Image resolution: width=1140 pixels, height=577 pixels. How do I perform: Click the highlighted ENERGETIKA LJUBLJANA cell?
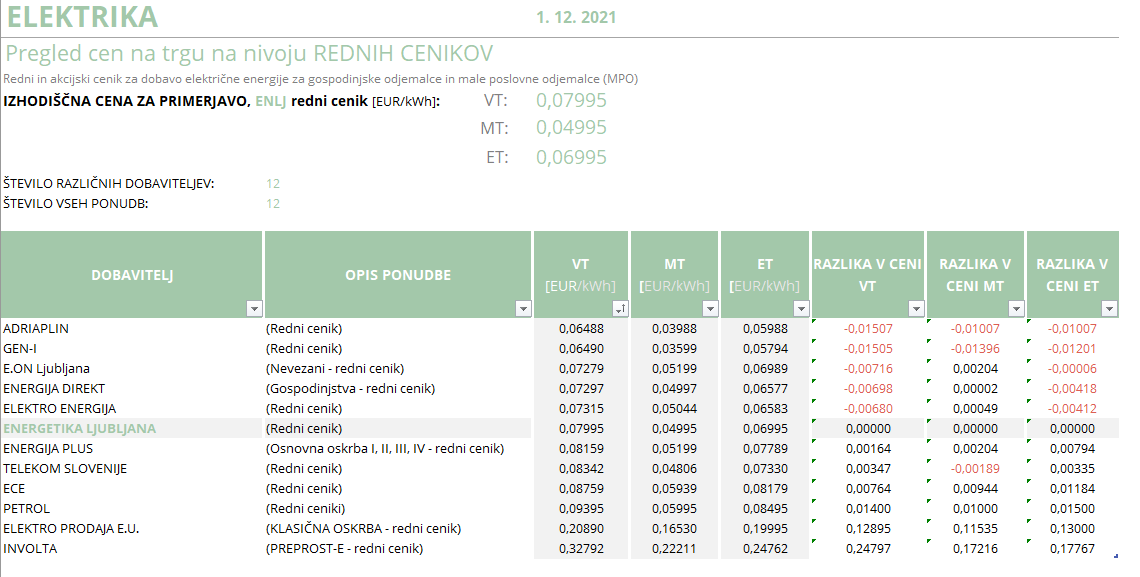tap(80, 428)
